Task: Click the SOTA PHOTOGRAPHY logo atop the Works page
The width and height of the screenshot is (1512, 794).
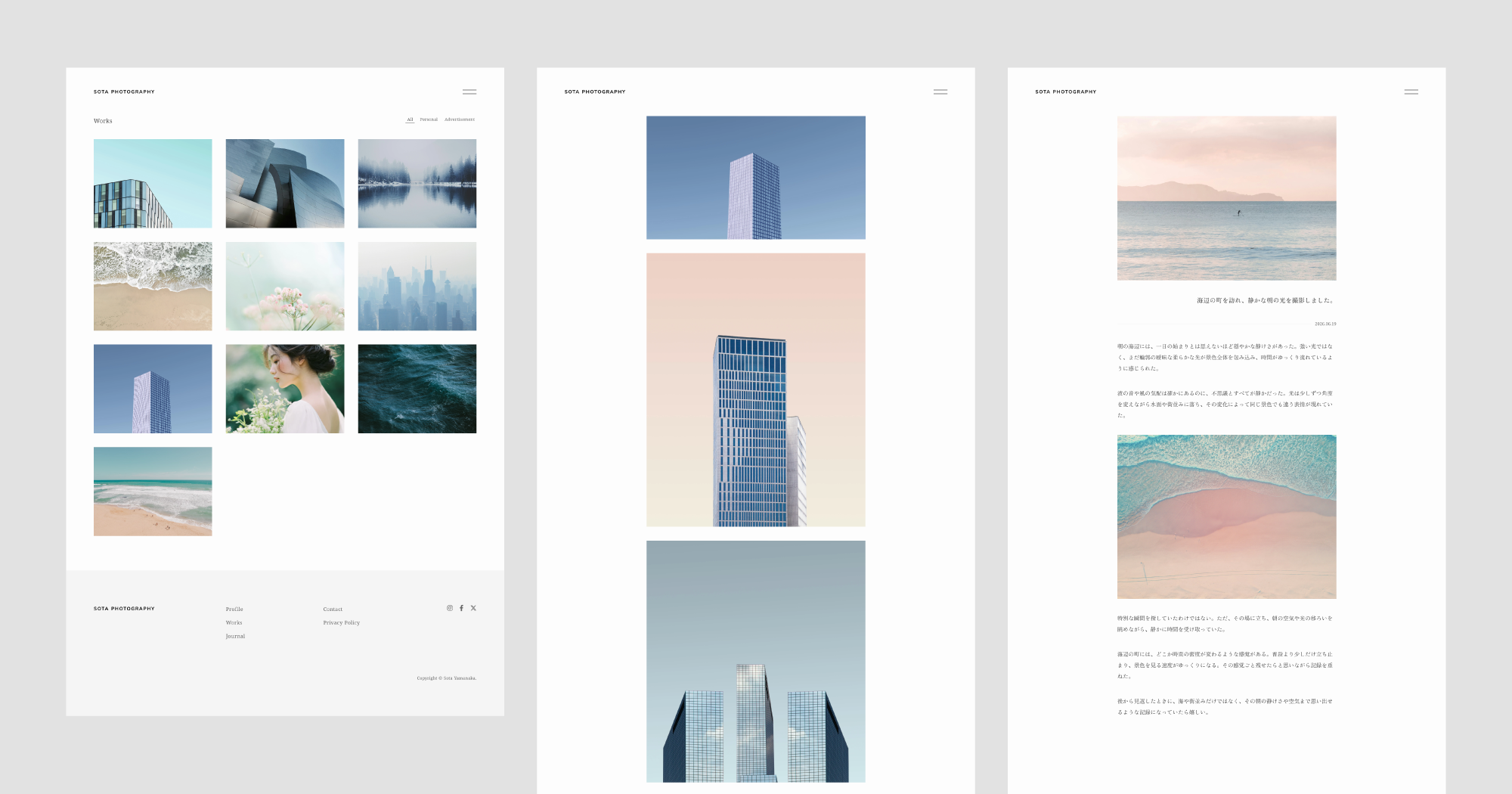Action: coord(124,91)
